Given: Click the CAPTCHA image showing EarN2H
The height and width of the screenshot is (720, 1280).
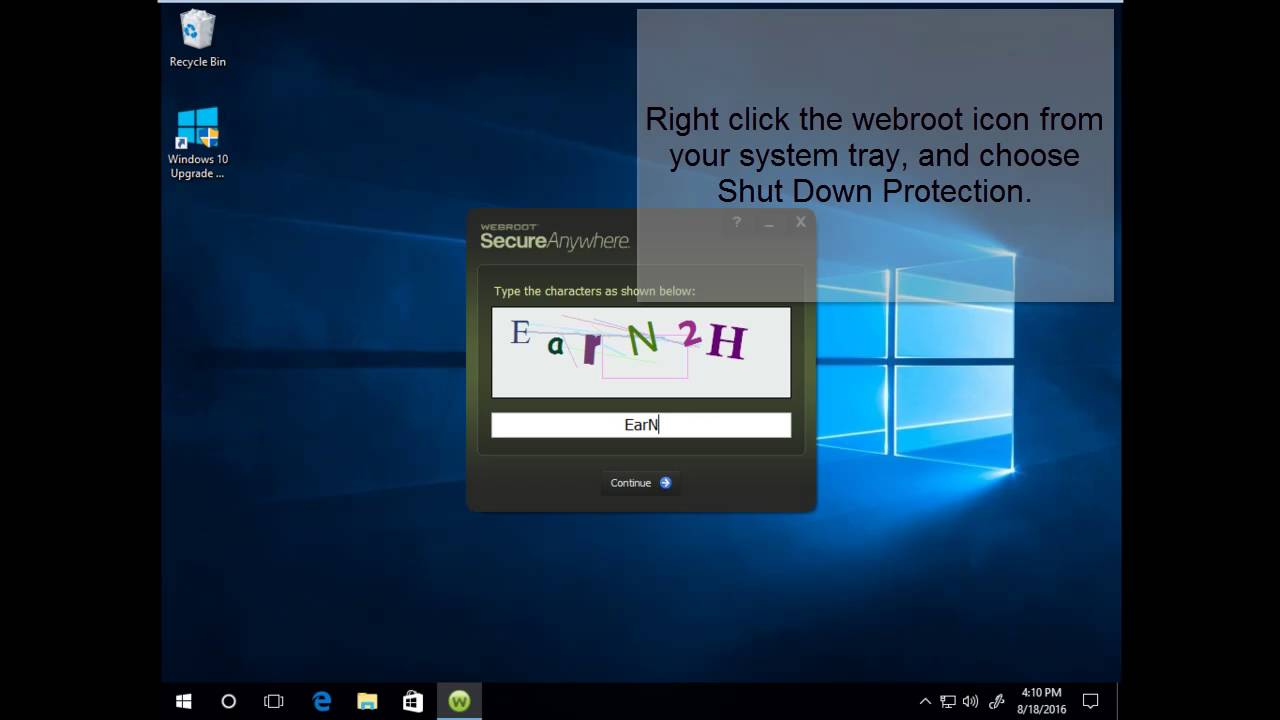Looking at the screenshot, I should click(x=641, y=352).
